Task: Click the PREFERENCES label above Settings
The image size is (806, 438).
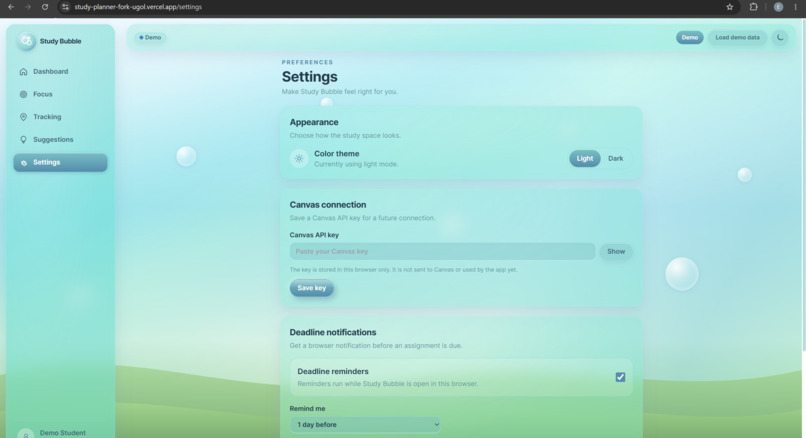Action: [x=307, y=62]
